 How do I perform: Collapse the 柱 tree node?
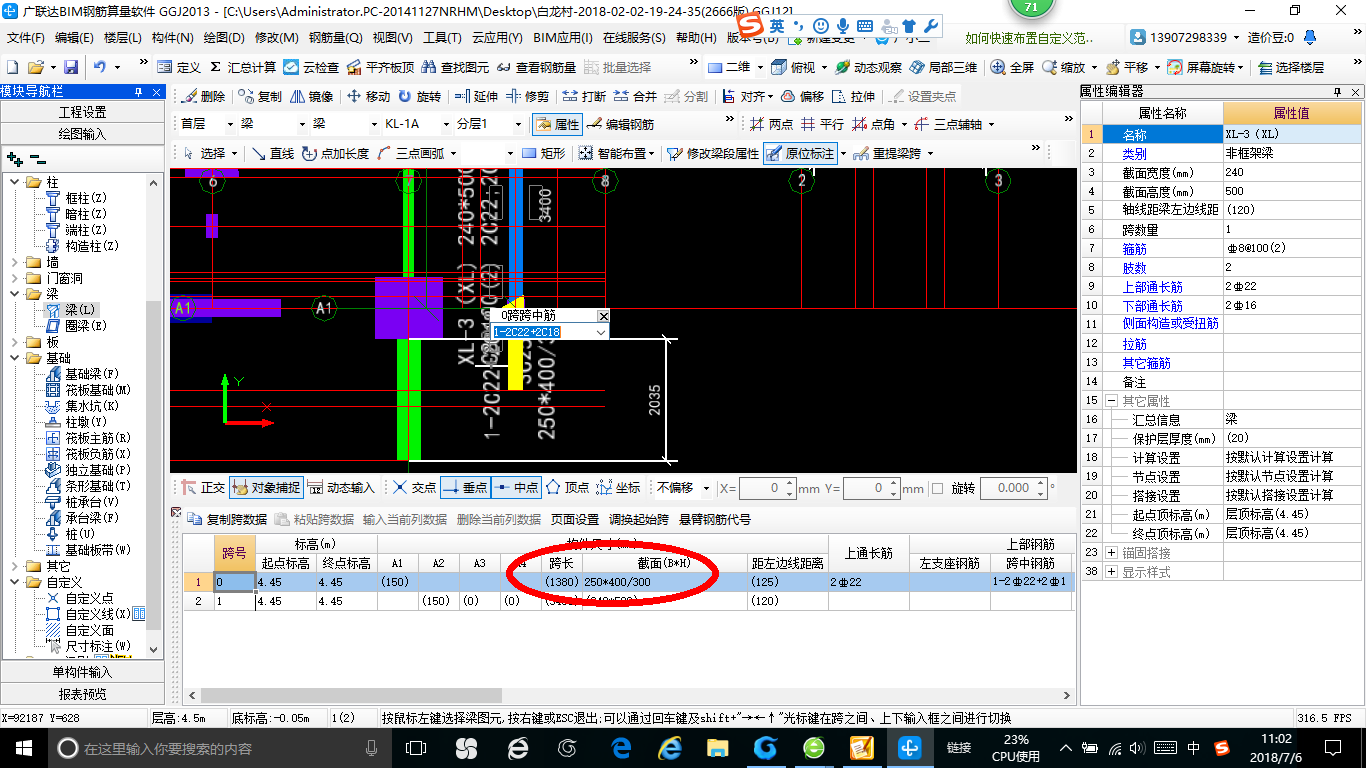pos(15,182)
